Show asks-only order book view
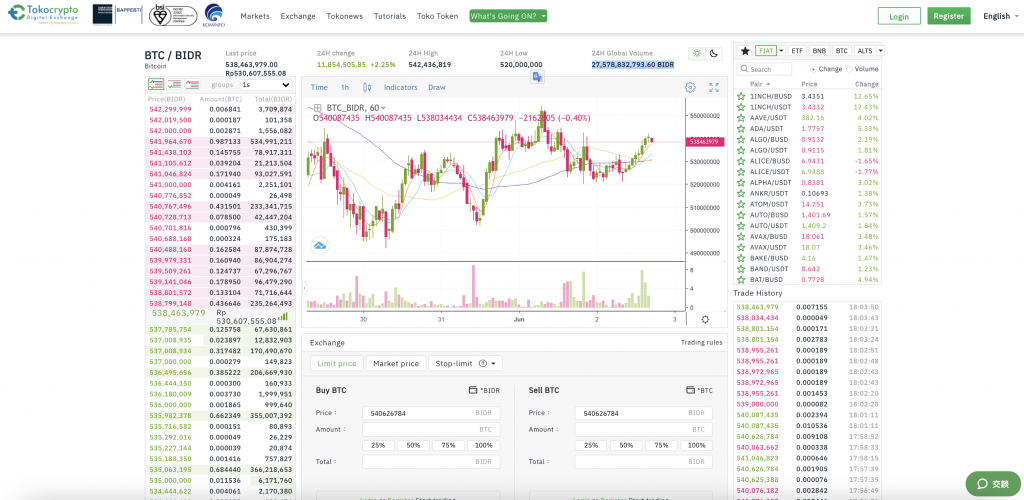This screenshot has height=500, width=1024. point(193,84)
